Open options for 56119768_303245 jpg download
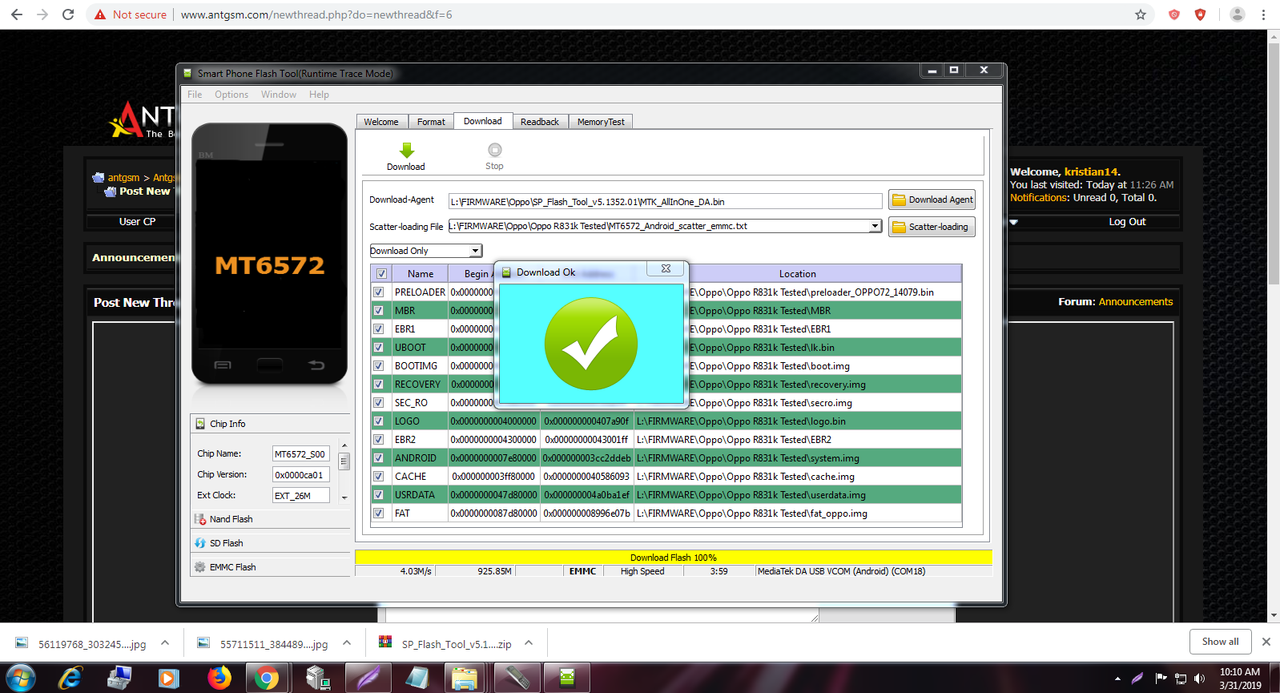1280x693 pixels. coord(165,644)
